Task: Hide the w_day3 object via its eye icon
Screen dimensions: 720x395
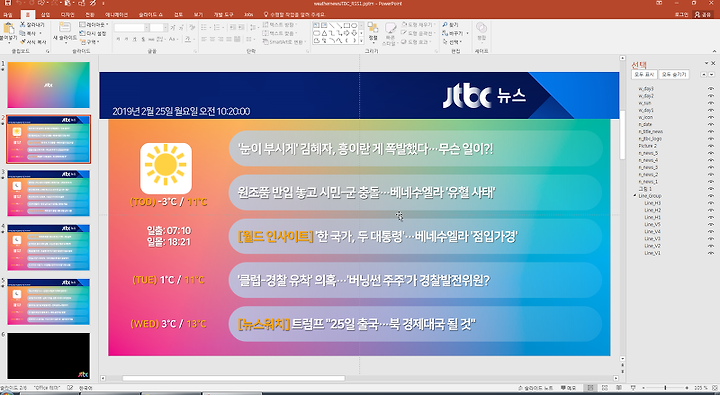Action: (x=711, y=89)
